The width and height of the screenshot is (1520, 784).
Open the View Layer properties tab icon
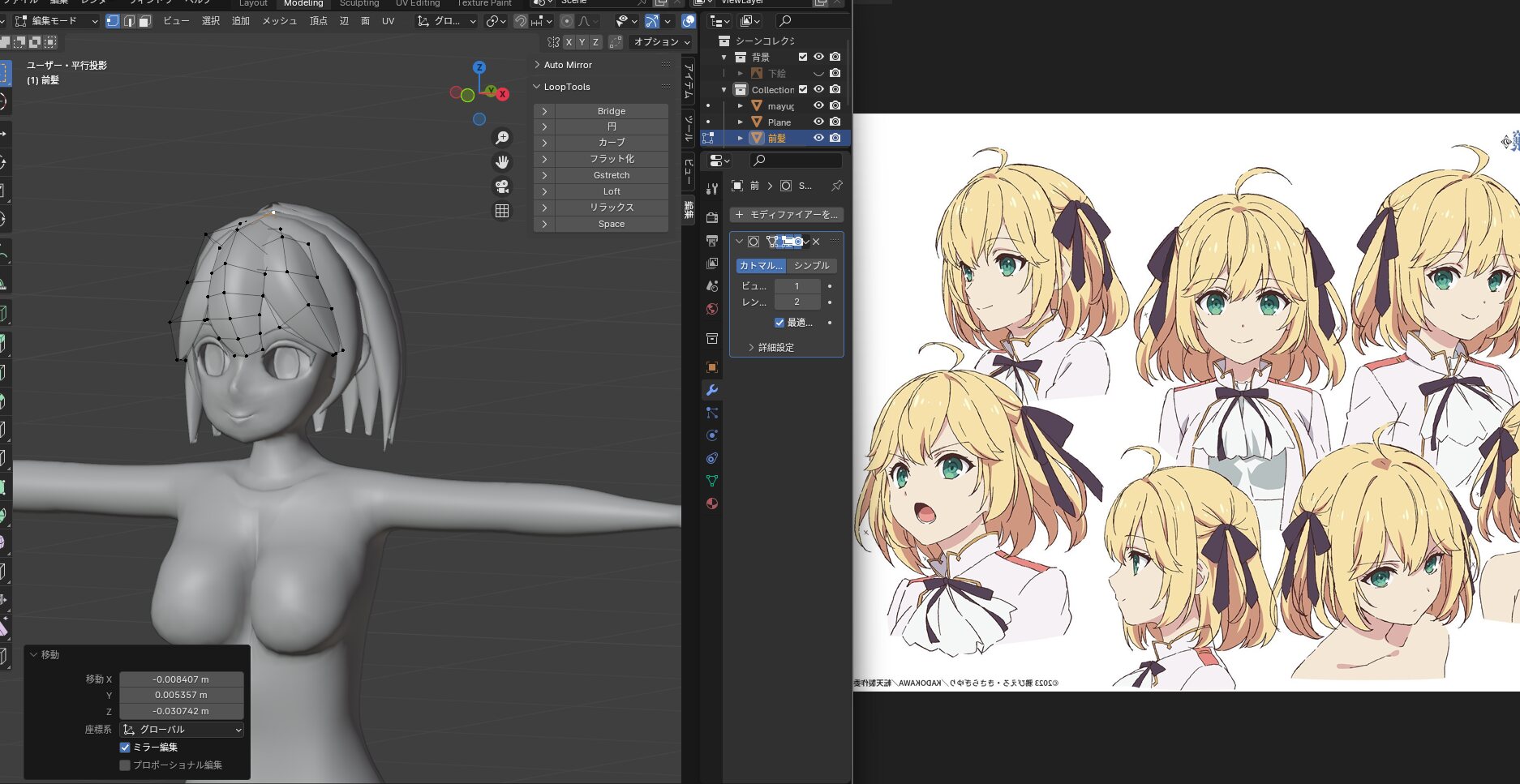tap(712, 263)
